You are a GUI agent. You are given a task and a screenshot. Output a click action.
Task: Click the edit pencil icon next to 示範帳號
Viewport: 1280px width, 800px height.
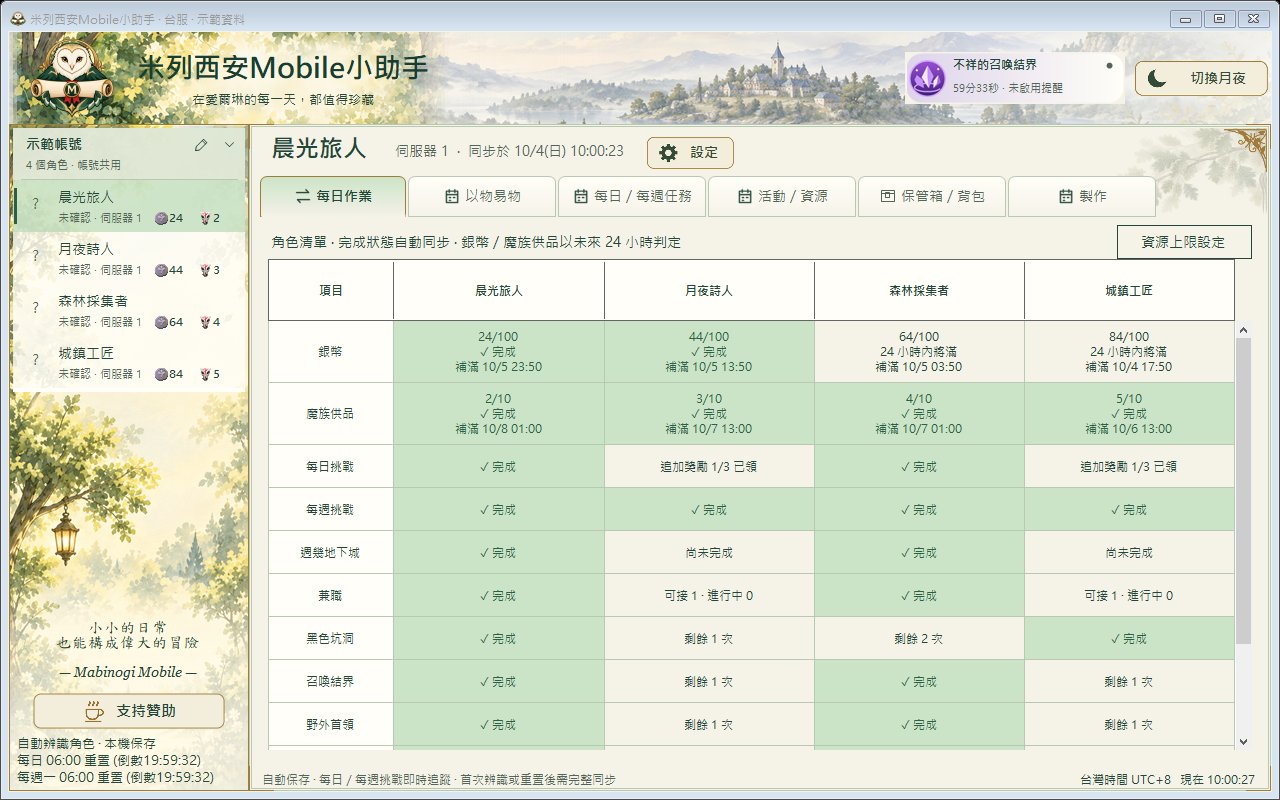[x=201, y=145]
